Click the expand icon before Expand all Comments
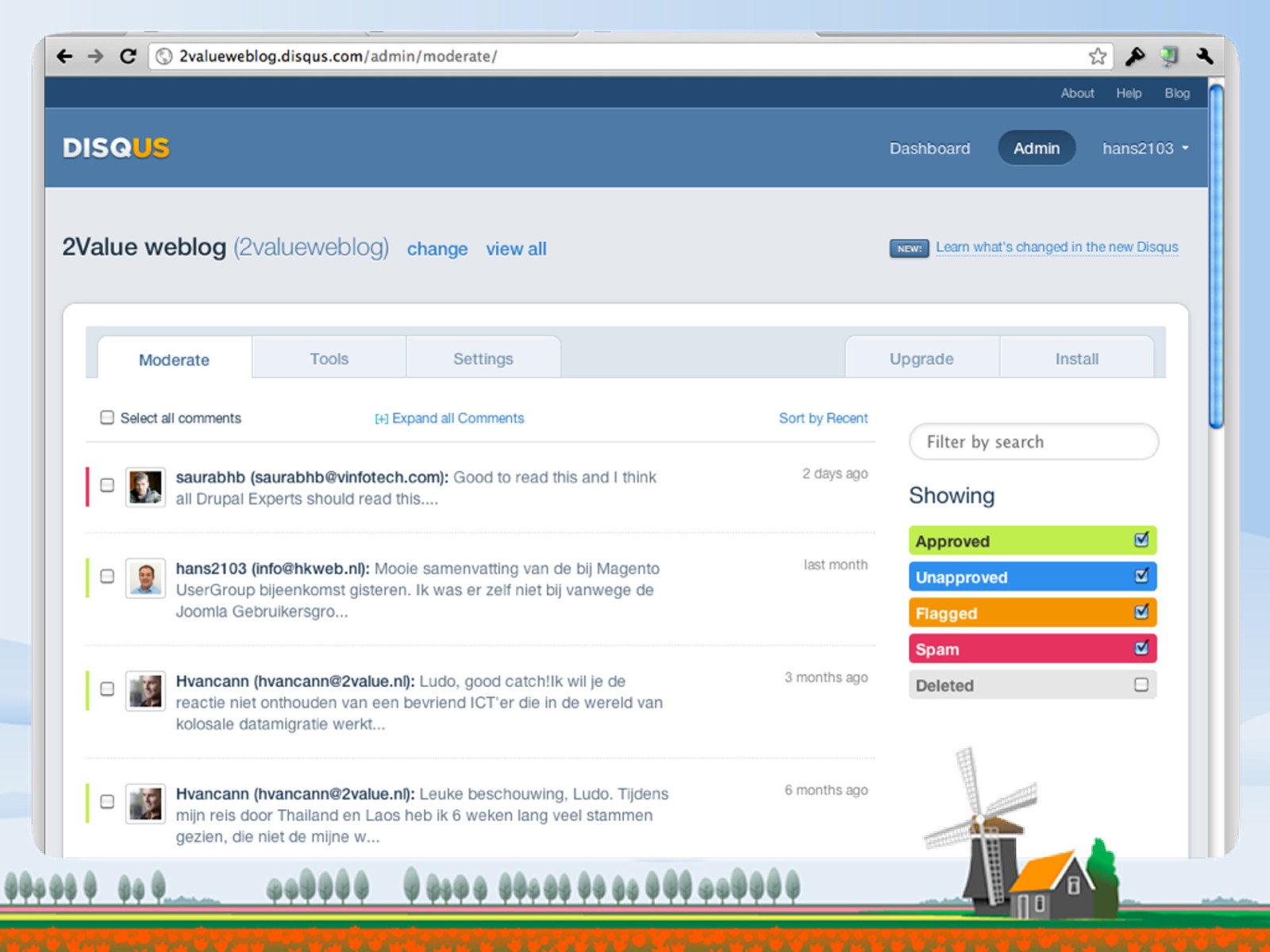This screenshot has width=1270, height=952. pos(381,419)
